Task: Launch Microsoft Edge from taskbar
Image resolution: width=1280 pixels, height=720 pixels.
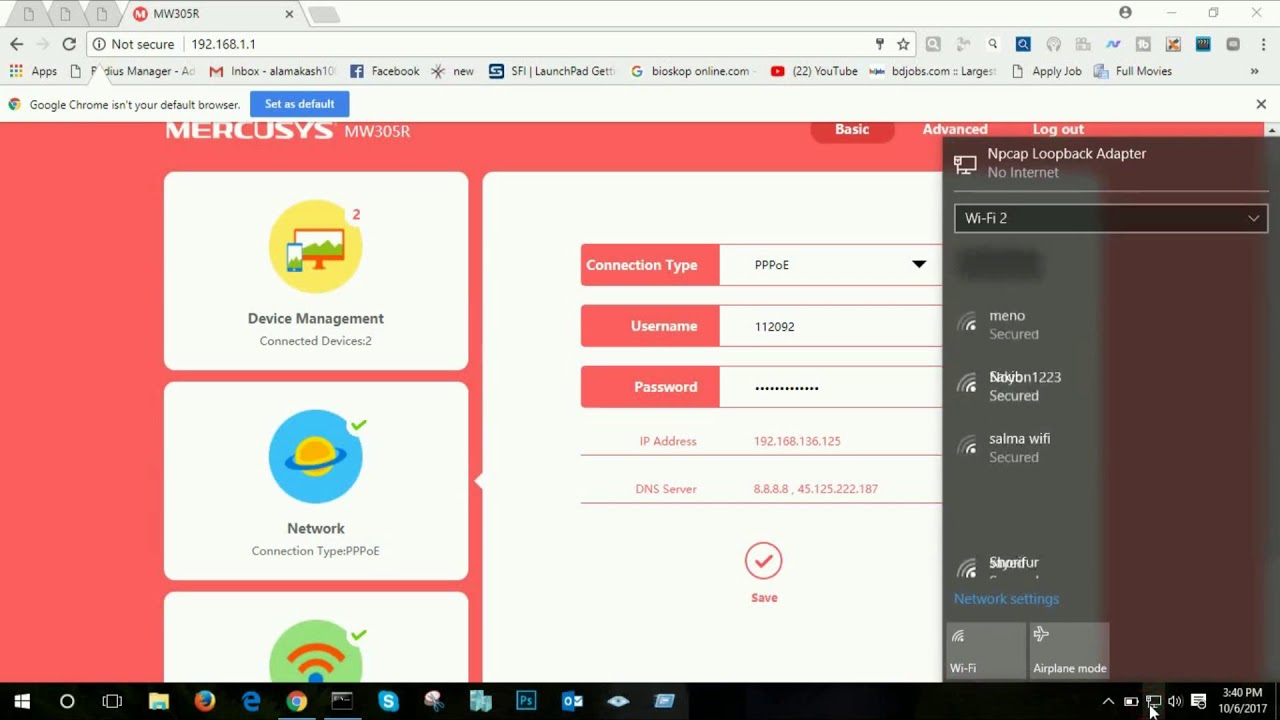Action: pos(251,701)
